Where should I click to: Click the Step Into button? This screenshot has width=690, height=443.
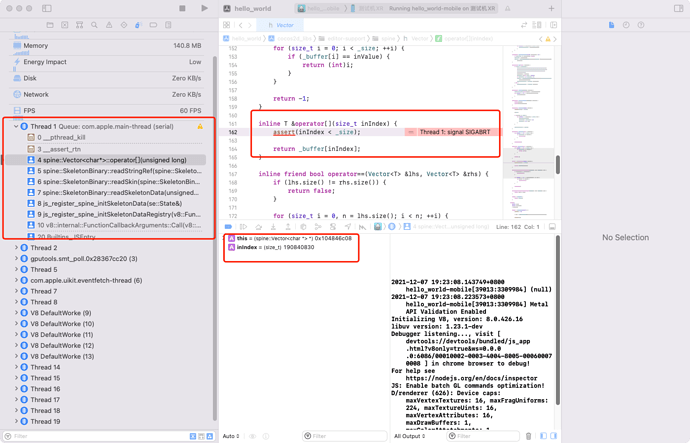pyautogui.click(x=273, y=227)
